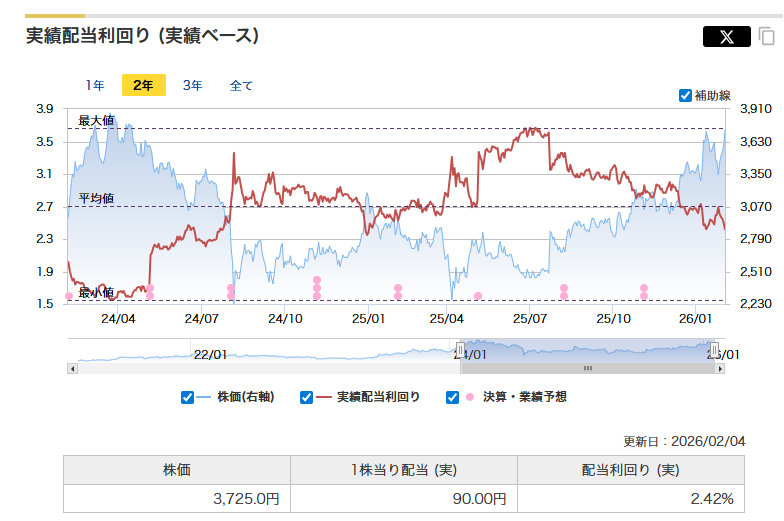Click the scrollbar thumb under the overview chart

pos(588,368)
